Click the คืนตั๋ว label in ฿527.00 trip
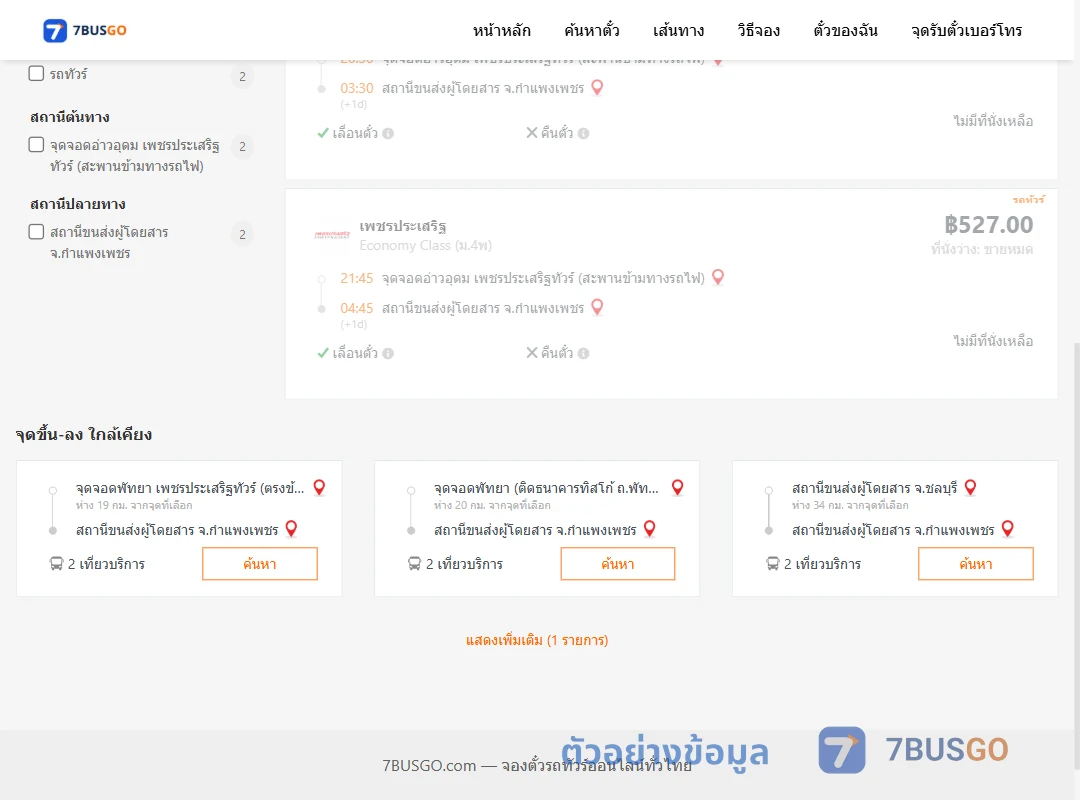 (x=557, y=353)
